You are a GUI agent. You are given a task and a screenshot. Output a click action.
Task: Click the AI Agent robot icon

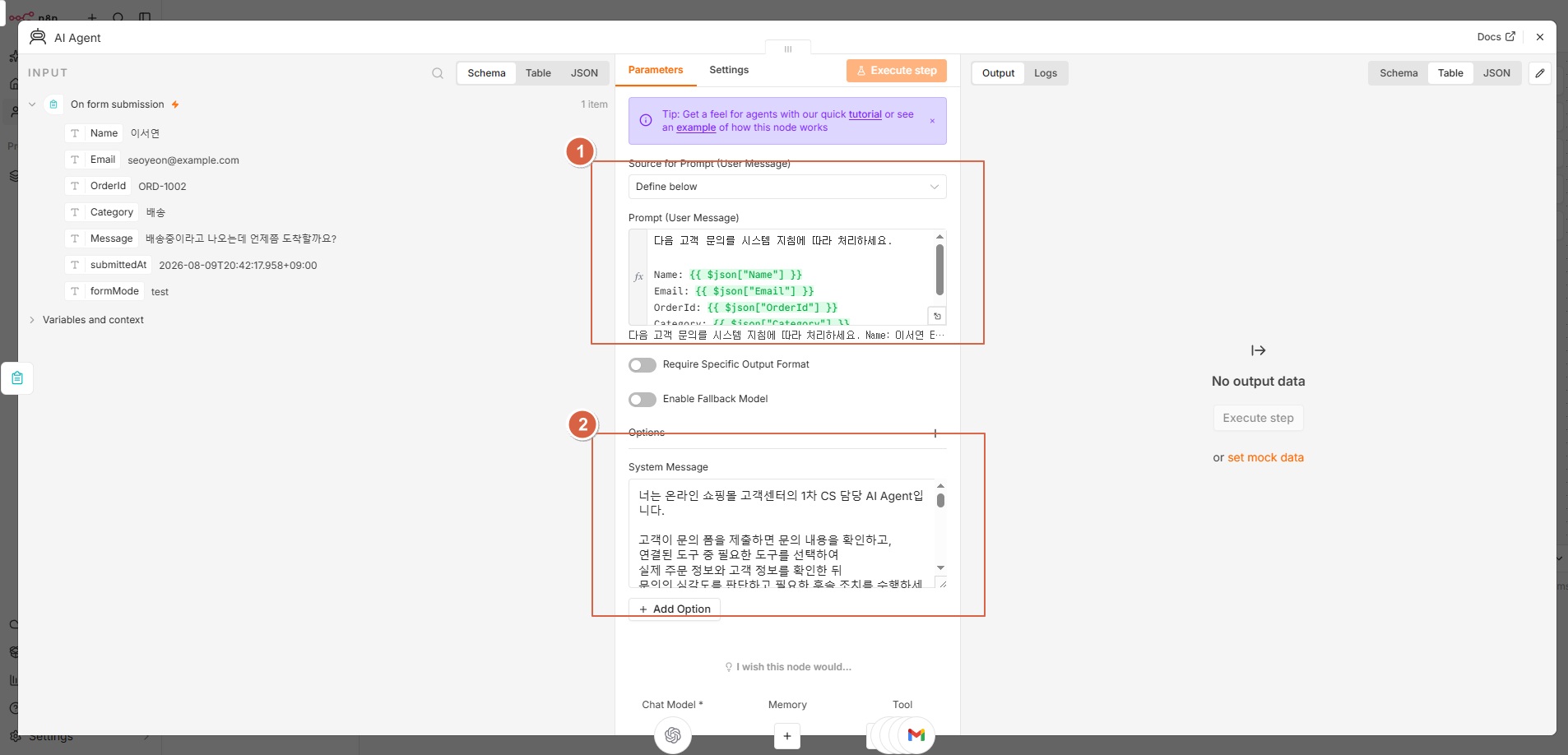coord(38,37)
